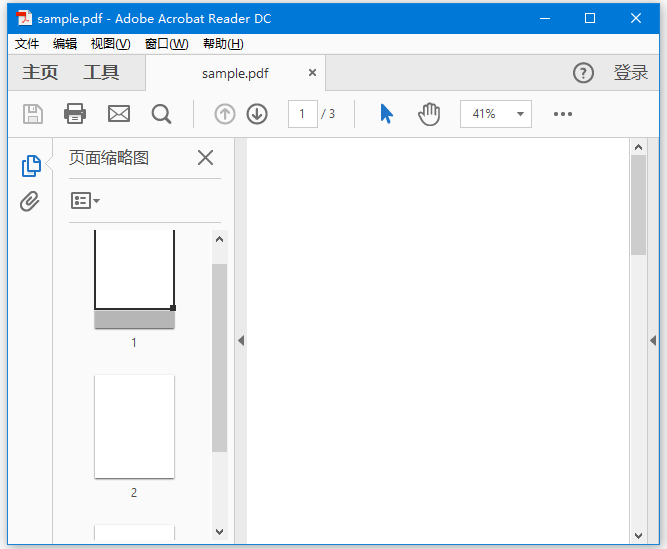Image resolution: width=667 pixels, height=549 pixels.
Task: Activate the Hand pan tool
Action: coord(429,114)
